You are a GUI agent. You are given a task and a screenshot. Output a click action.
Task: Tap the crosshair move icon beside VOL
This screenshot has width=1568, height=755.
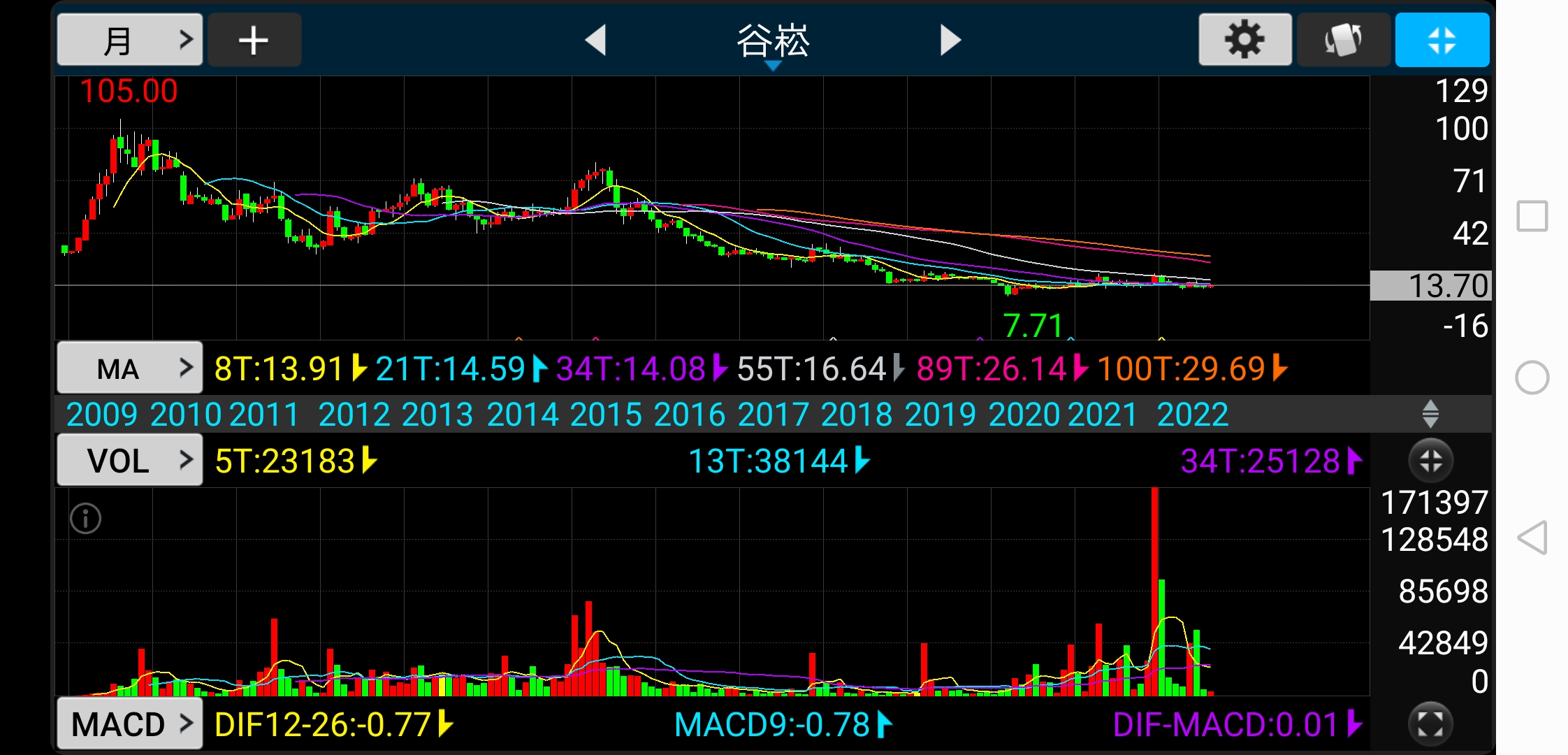pos(1430,461)
